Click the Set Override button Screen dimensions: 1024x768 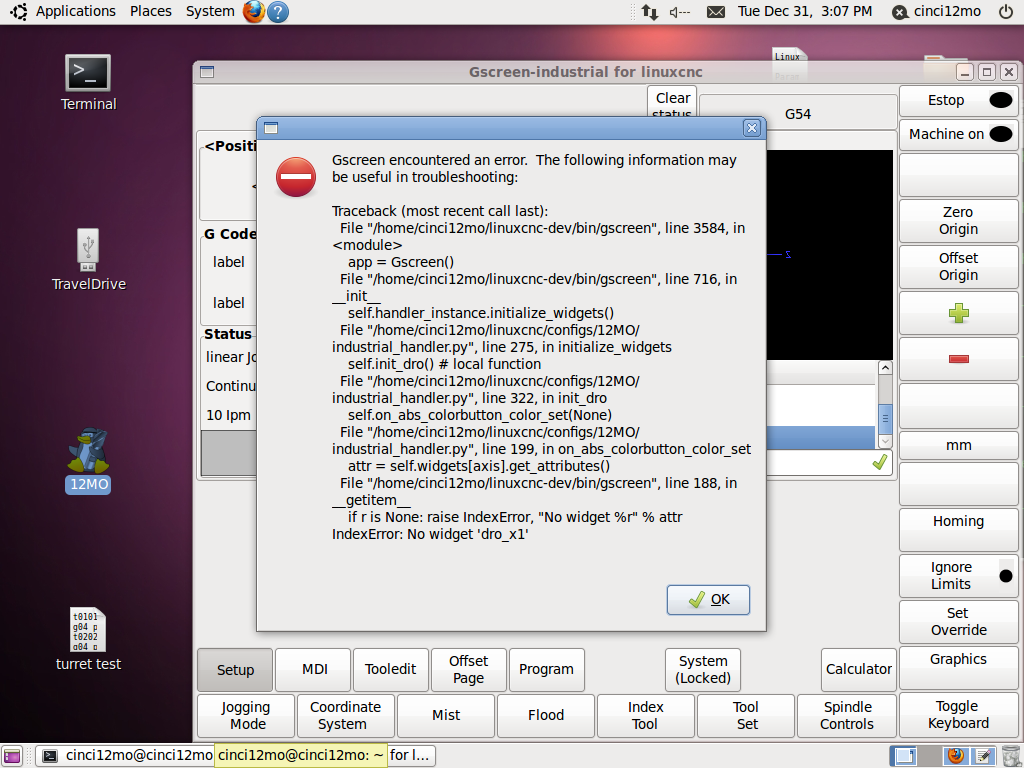pyautogui.click(x=959, y=622)
